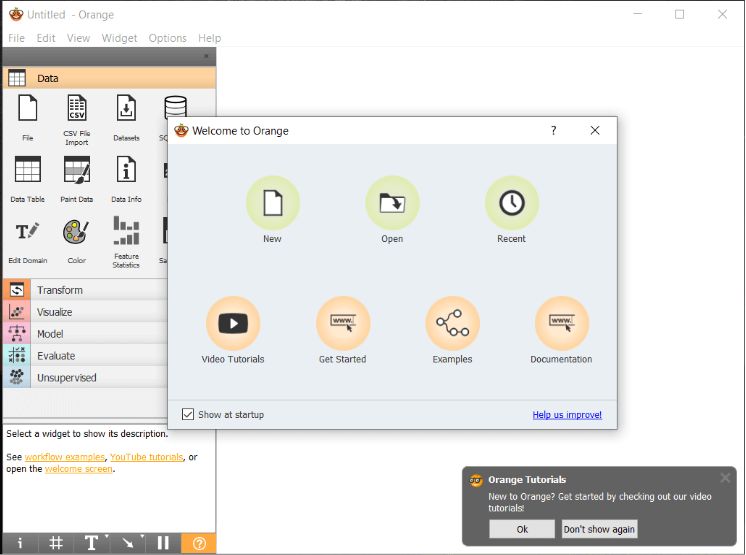Click the orange help '?' toolbar icon
This screenshot has height=555, width=746.
tap(199, 543)
